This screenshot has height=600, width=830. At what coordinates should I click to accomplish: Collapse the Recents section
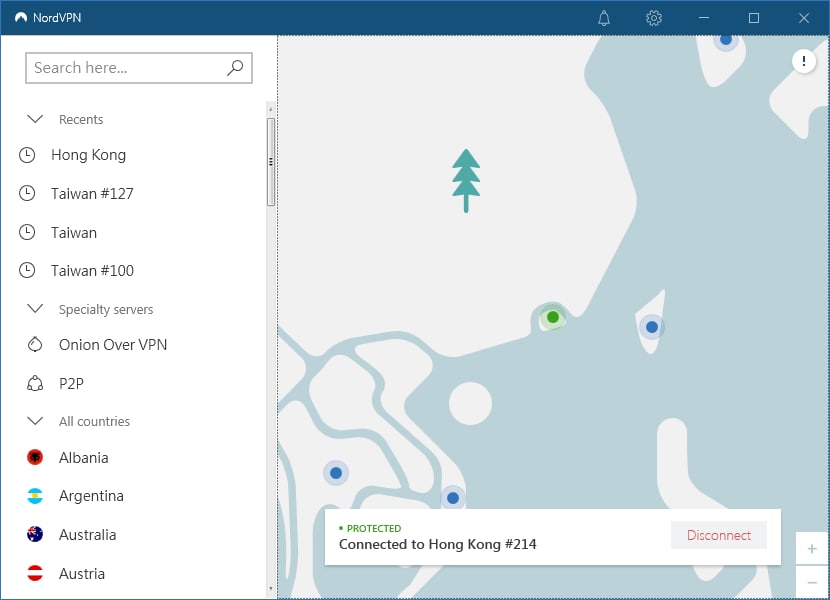point(35,119)
